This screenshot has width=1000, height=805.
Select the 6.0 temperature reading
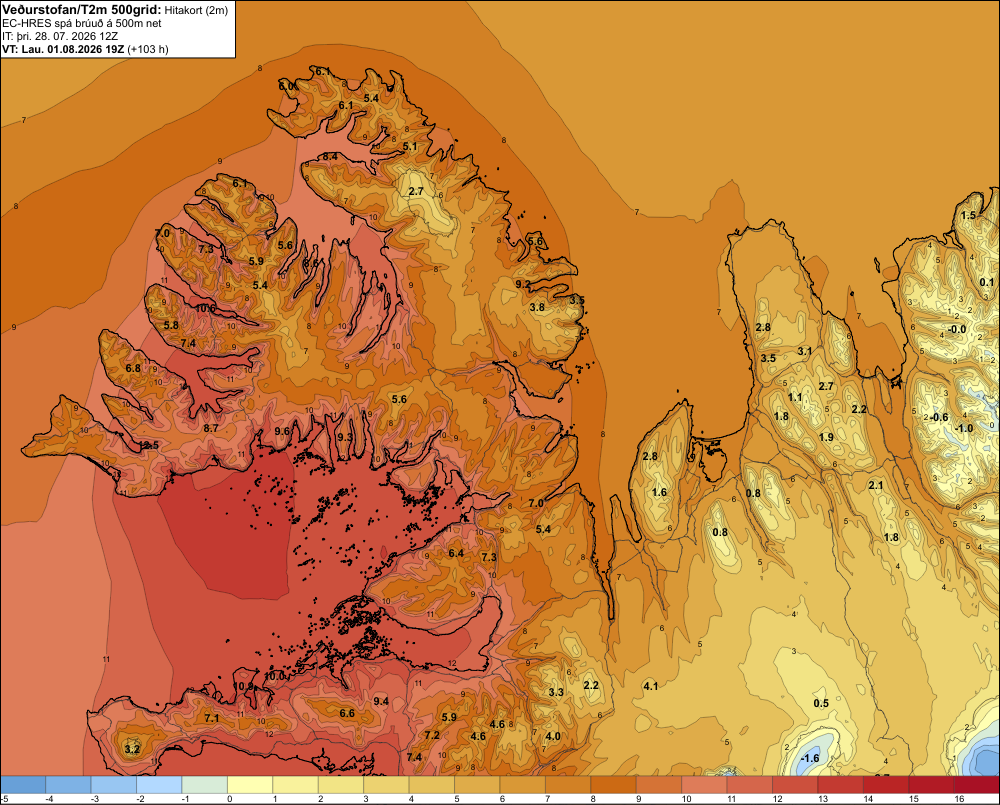point(287,85)
